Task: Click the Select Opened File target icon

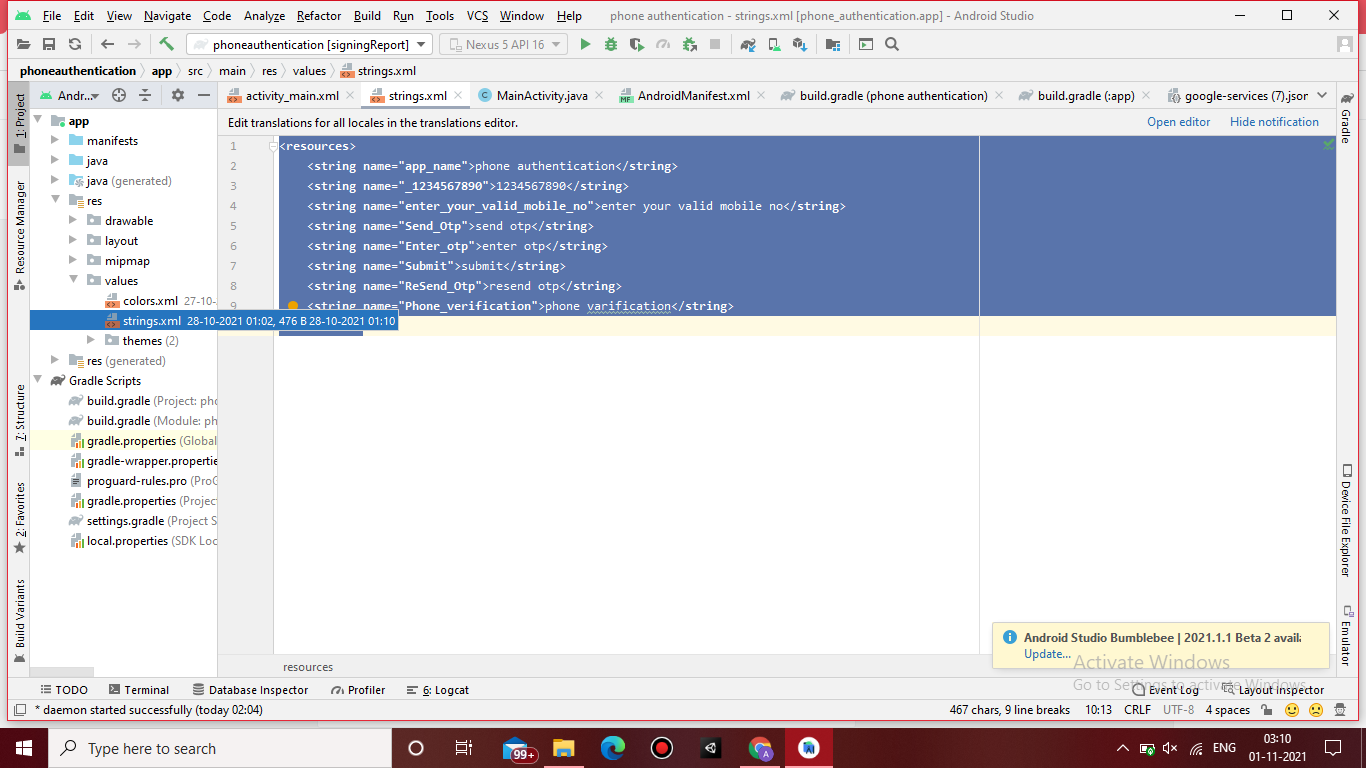Action: point(119,95)
